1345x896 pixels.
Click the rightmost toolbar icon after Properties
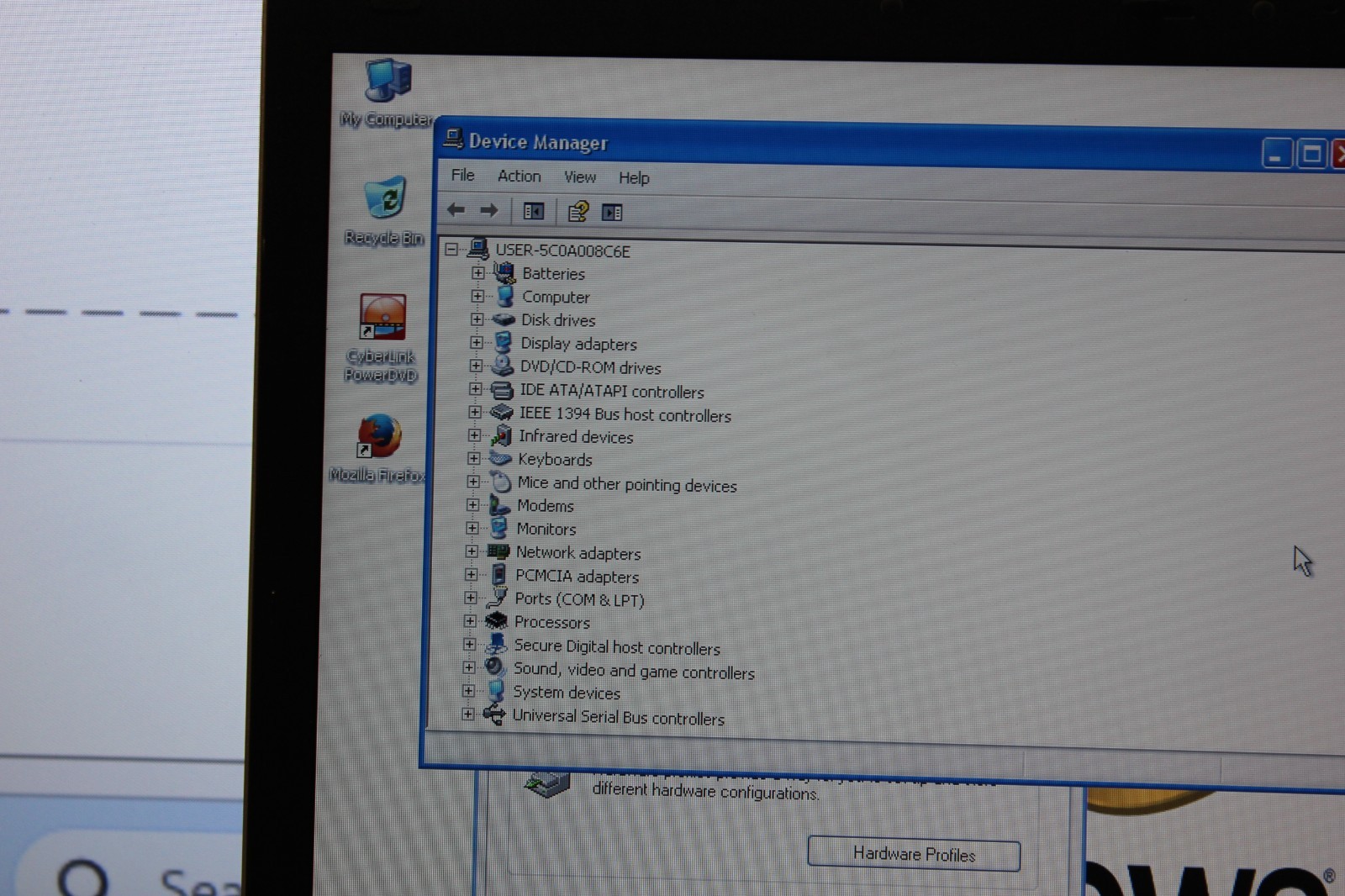click(612, 213)
